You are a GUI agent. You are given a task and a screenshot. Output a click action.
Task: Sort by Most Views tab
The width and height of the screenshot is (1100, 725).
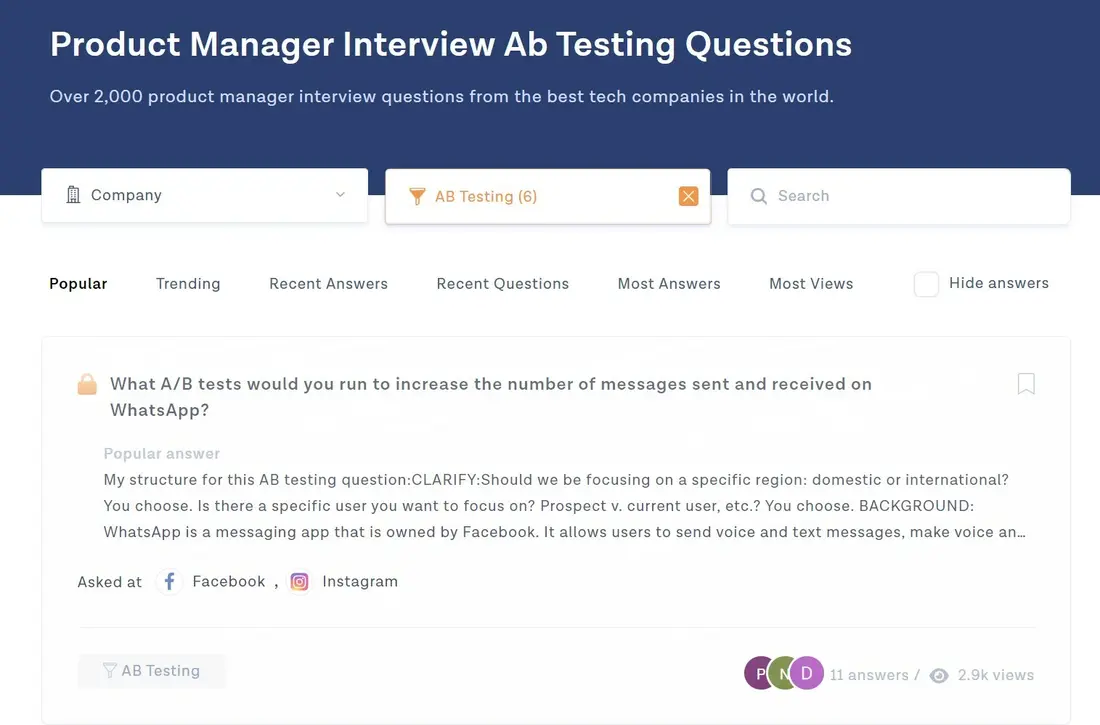point(811,284)
